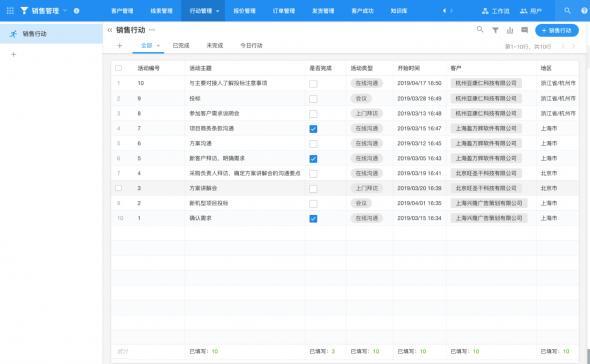Screen dimensions: 590x364
Task: Click the 会议 tag in 新机型项目投标 row
Action: [x=361, y=203]
